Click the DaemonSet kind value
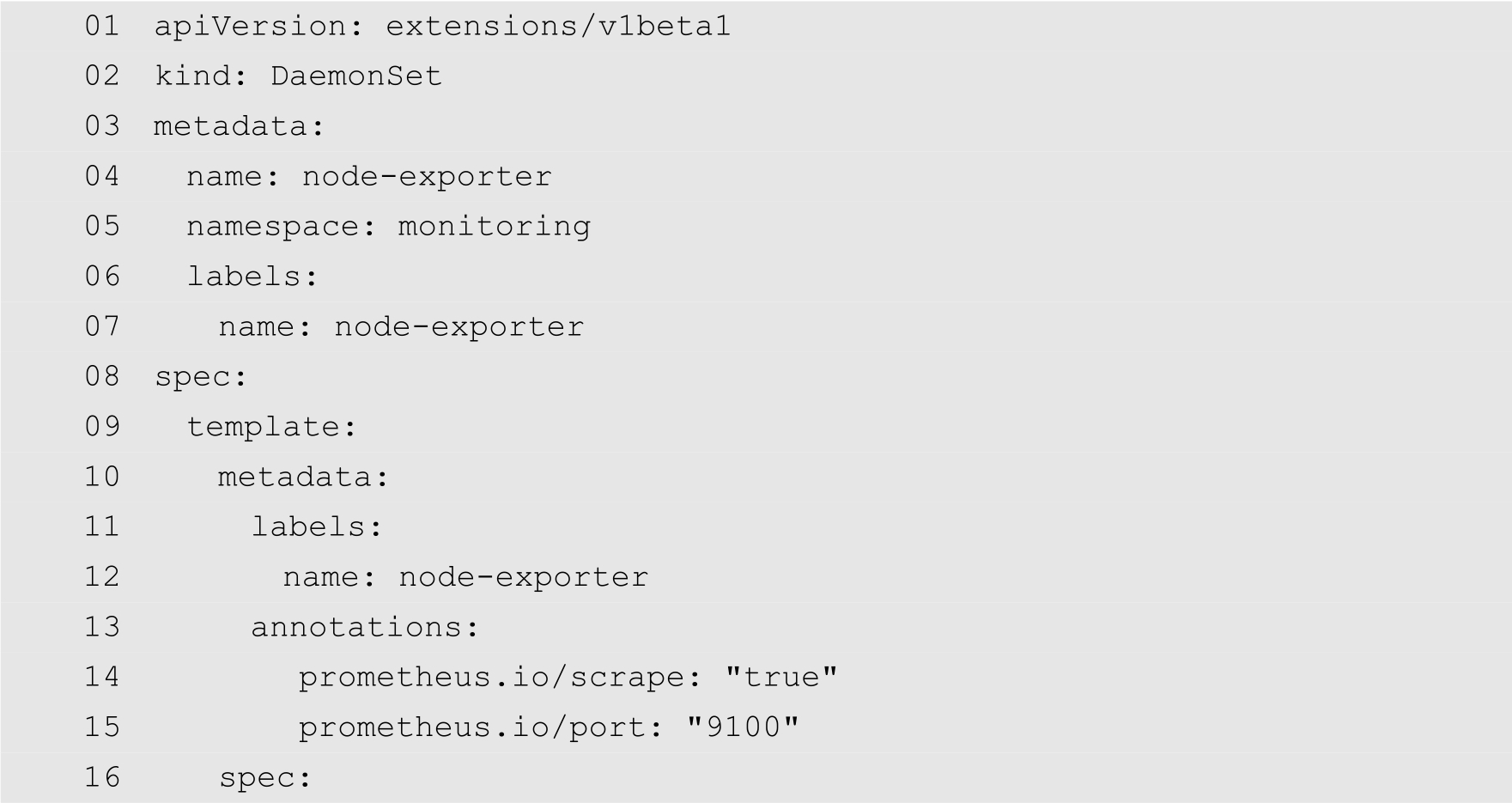This screenshot has width=1512, height=803. click(356, 76)
